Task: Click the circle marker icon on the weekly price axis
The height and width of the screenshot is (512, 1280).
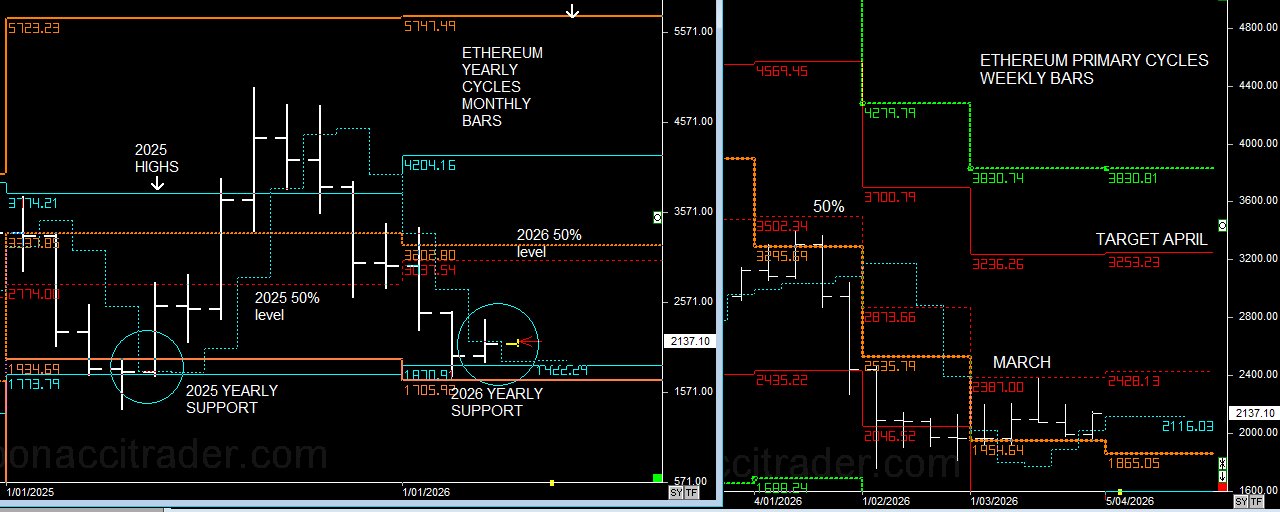Action: (x=1222, y=224)
